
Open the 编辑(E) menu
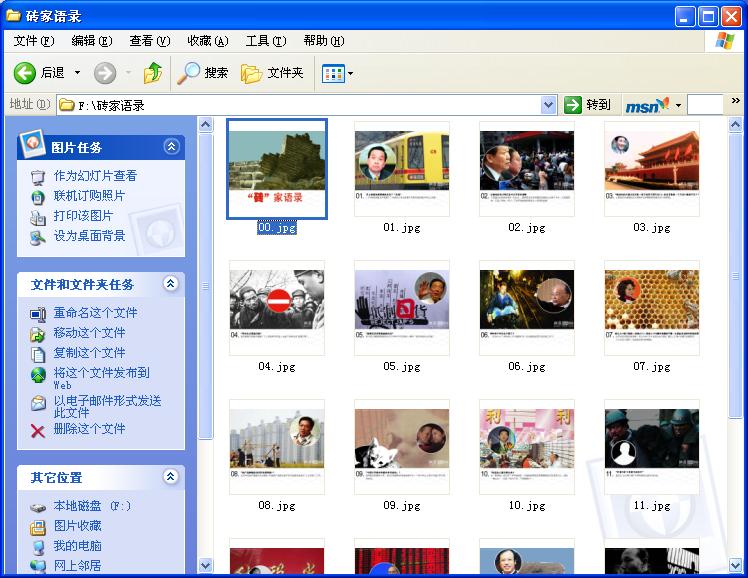coord(92,41)
